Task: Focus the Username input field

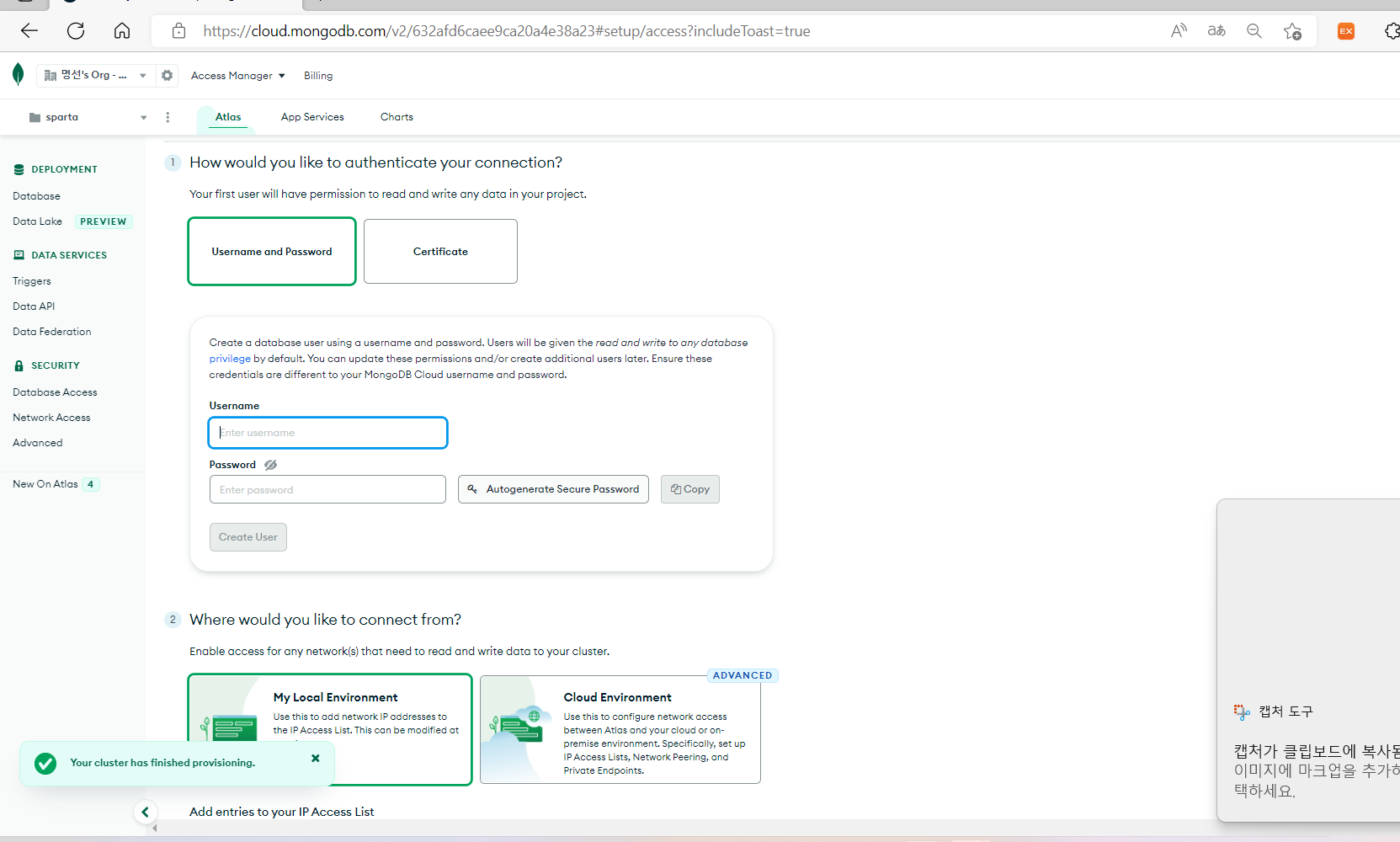Action: point(327,433)
